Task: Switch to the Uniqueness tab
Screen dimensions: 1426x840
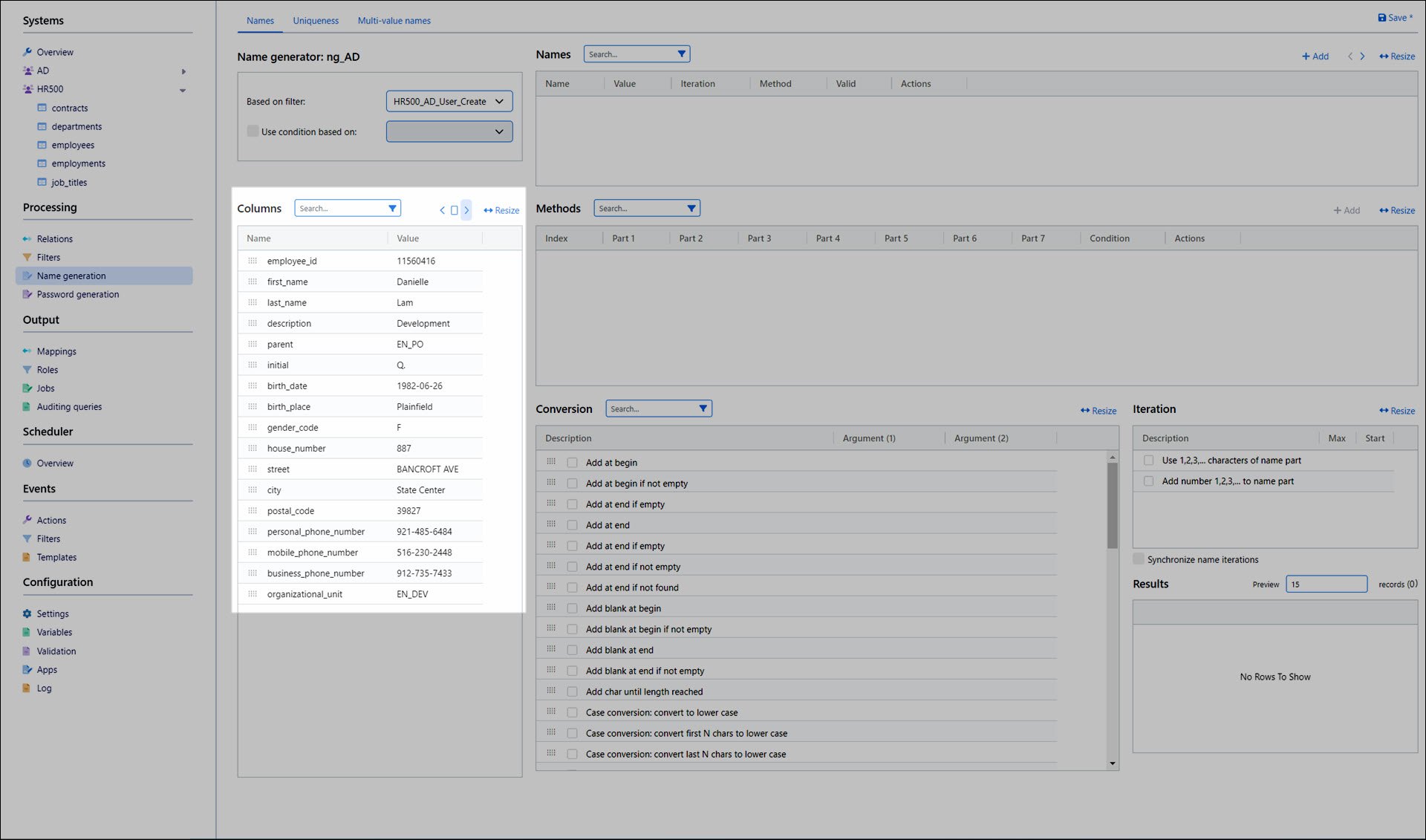Action: 315,21
